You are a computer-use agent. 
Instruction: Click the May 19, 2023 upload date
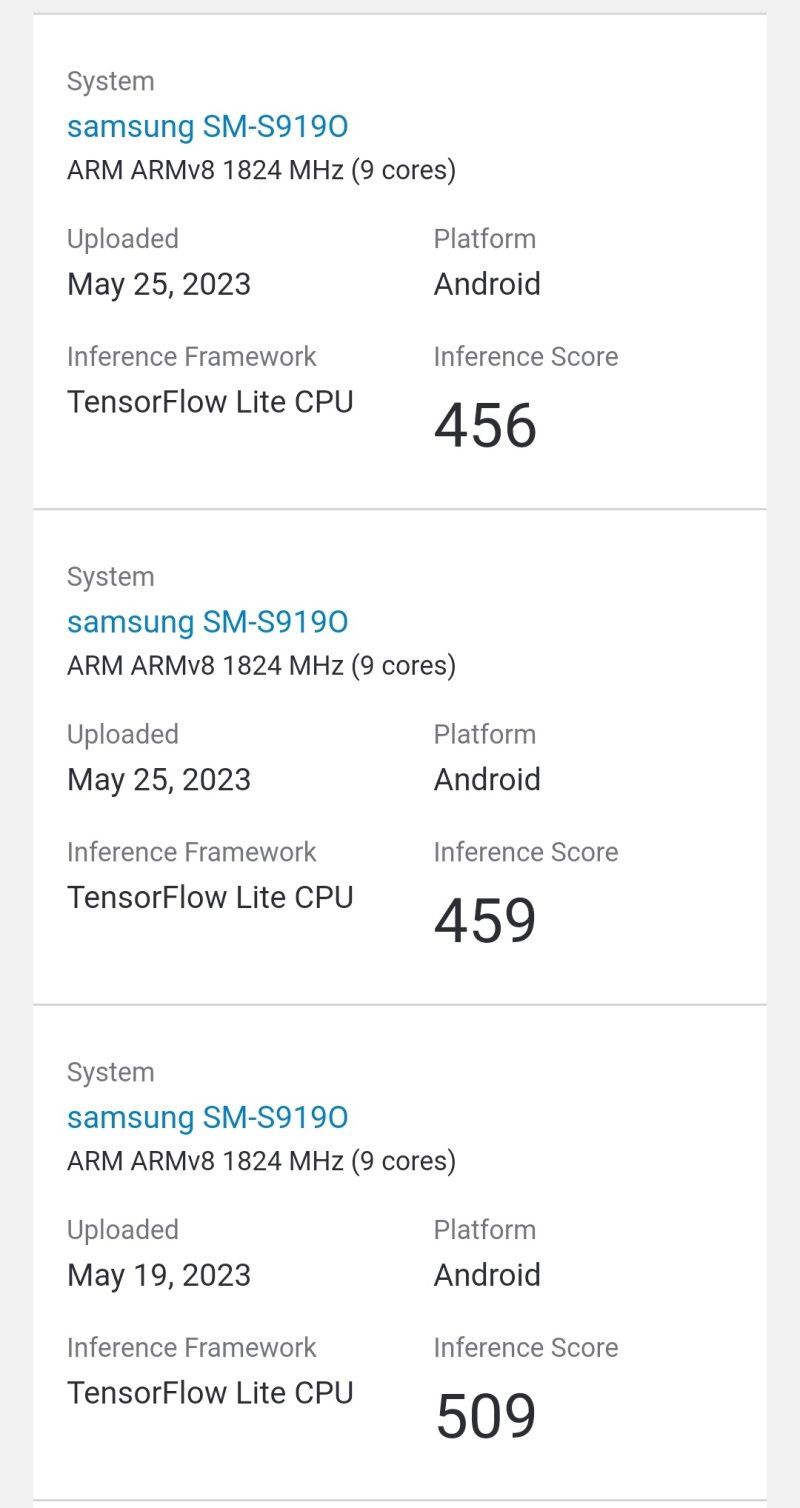point(159,1275)
